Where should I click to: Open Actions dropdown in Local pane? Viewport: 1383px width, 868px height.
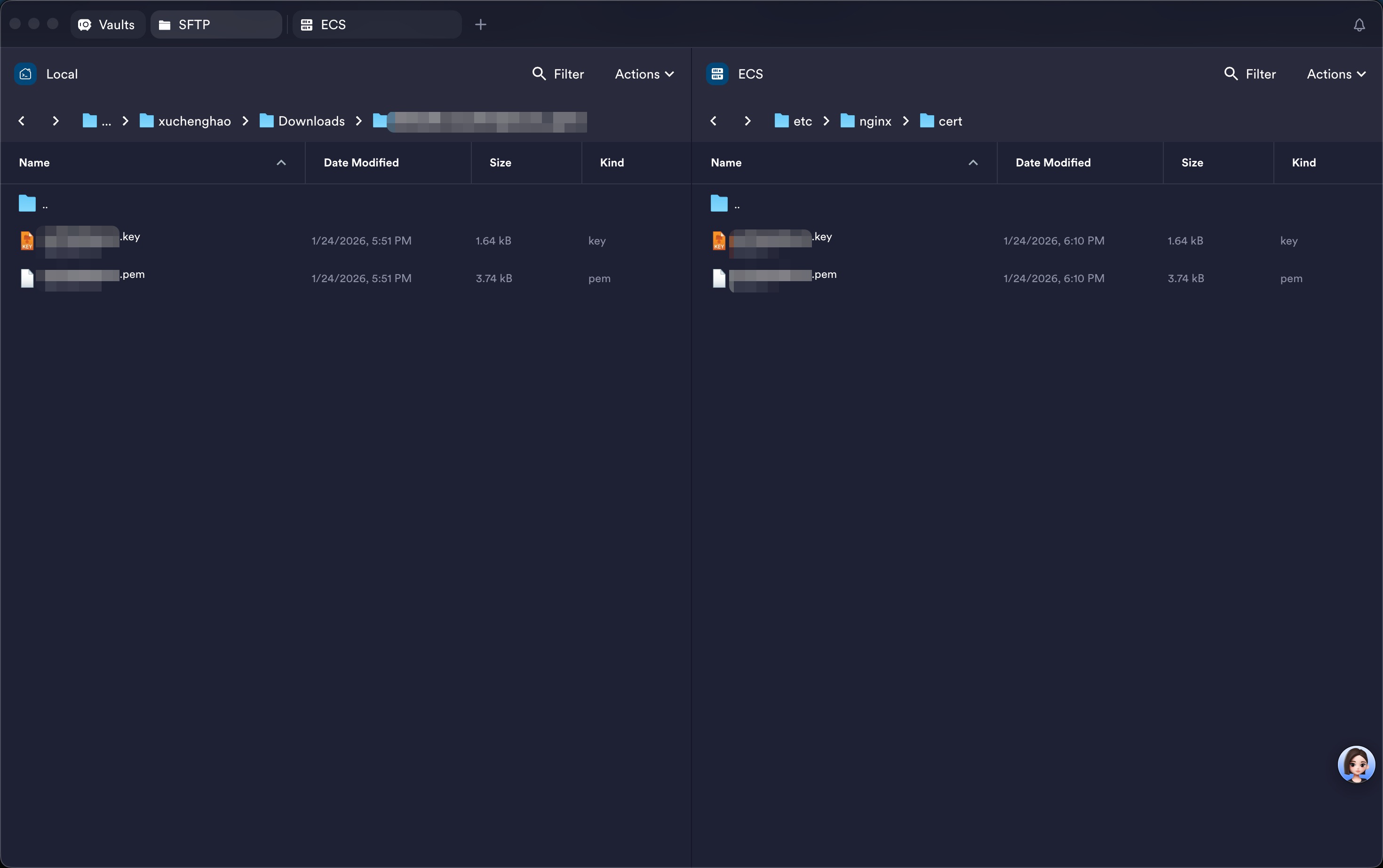point(644,74)
